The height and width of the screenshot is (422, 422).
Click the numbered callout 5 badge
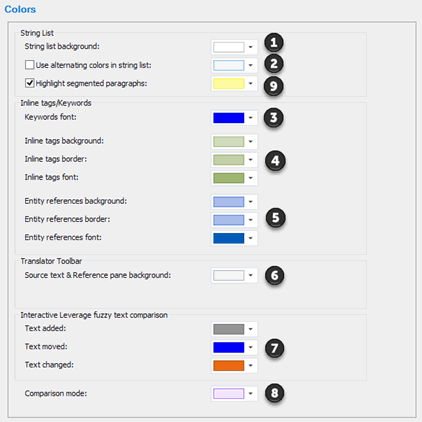coord(275,218)
